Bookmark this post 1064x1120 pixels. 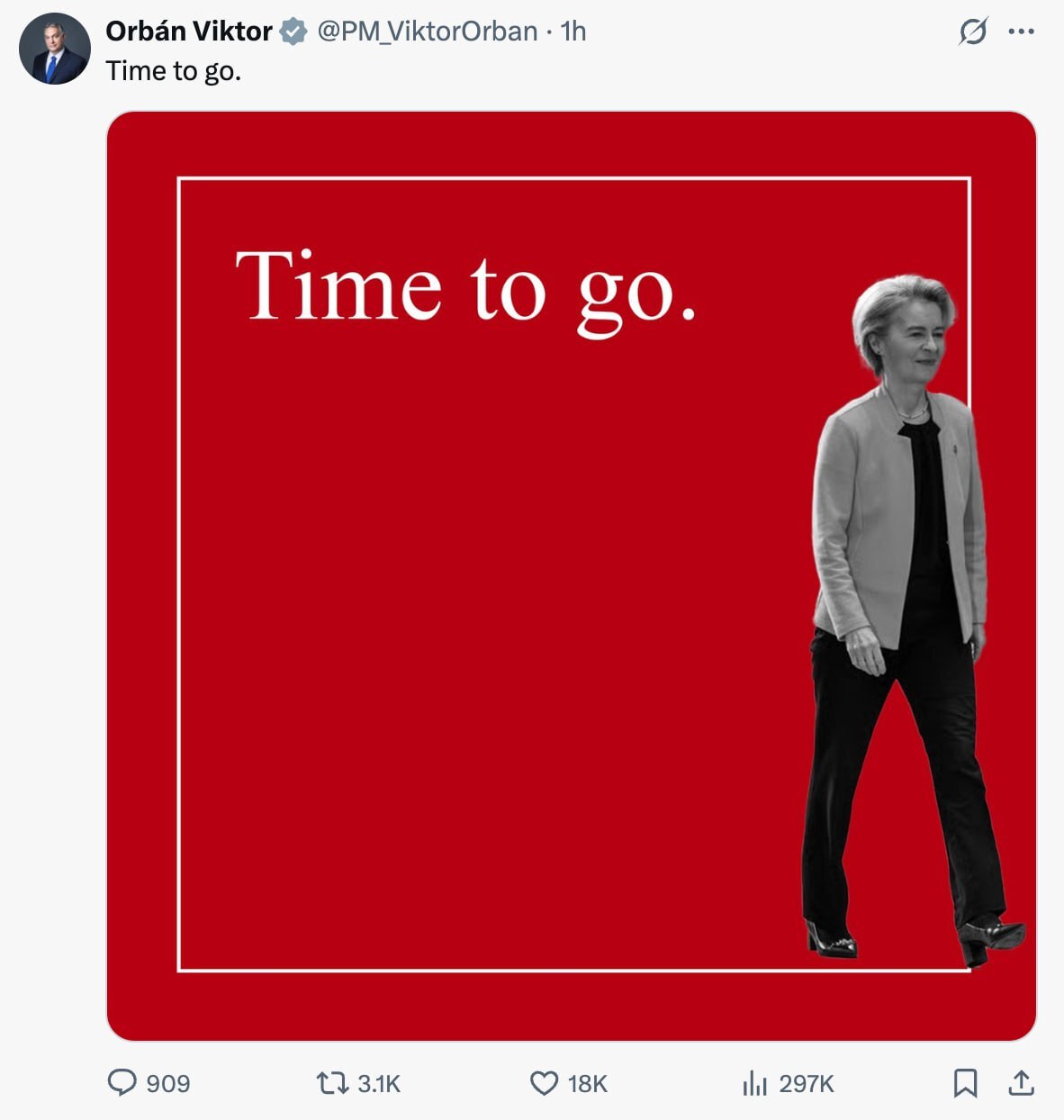[x=965, y=1082]
